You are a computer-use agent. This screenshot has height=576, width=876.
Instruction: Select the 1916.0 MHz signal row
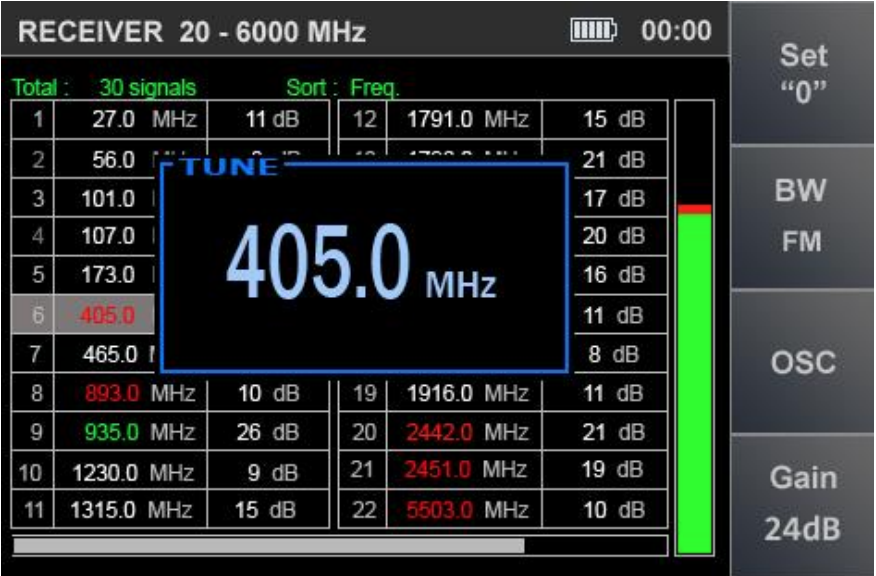coord(466,393)
